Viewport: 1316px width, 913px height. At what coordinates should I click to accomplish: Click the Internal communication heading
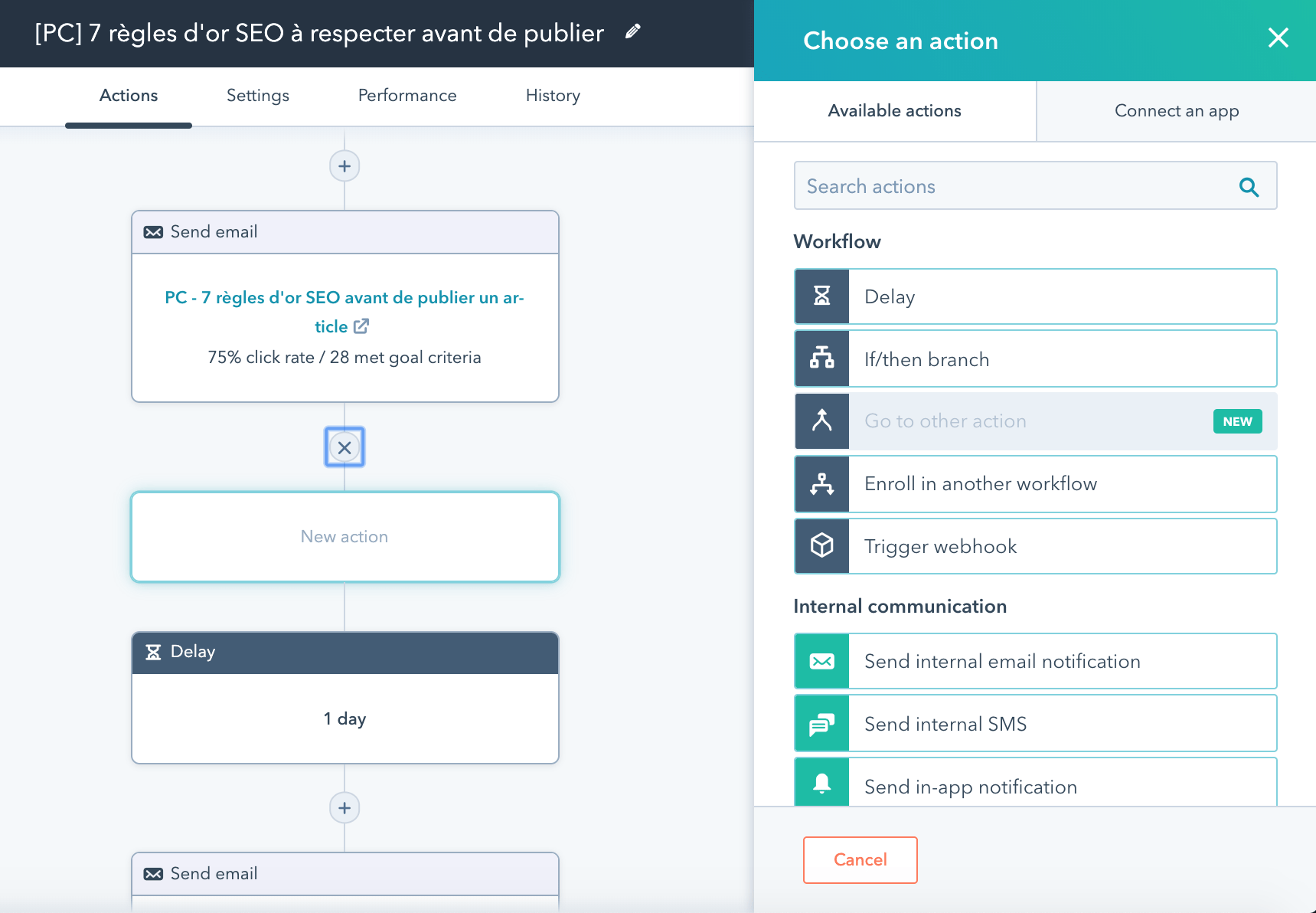[900, 607]
